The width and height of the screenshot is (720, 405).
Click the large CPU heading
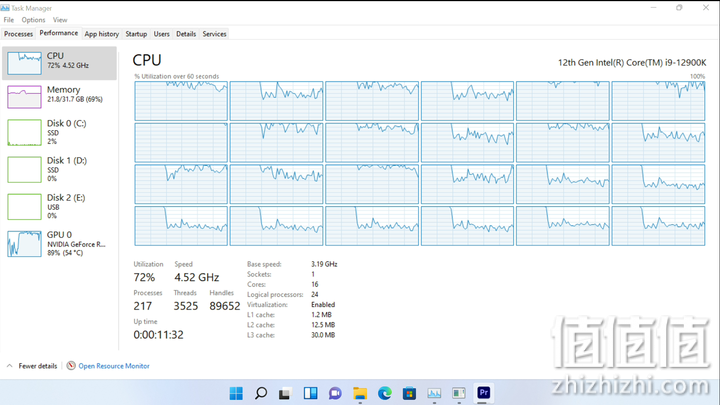click(147, 60)
